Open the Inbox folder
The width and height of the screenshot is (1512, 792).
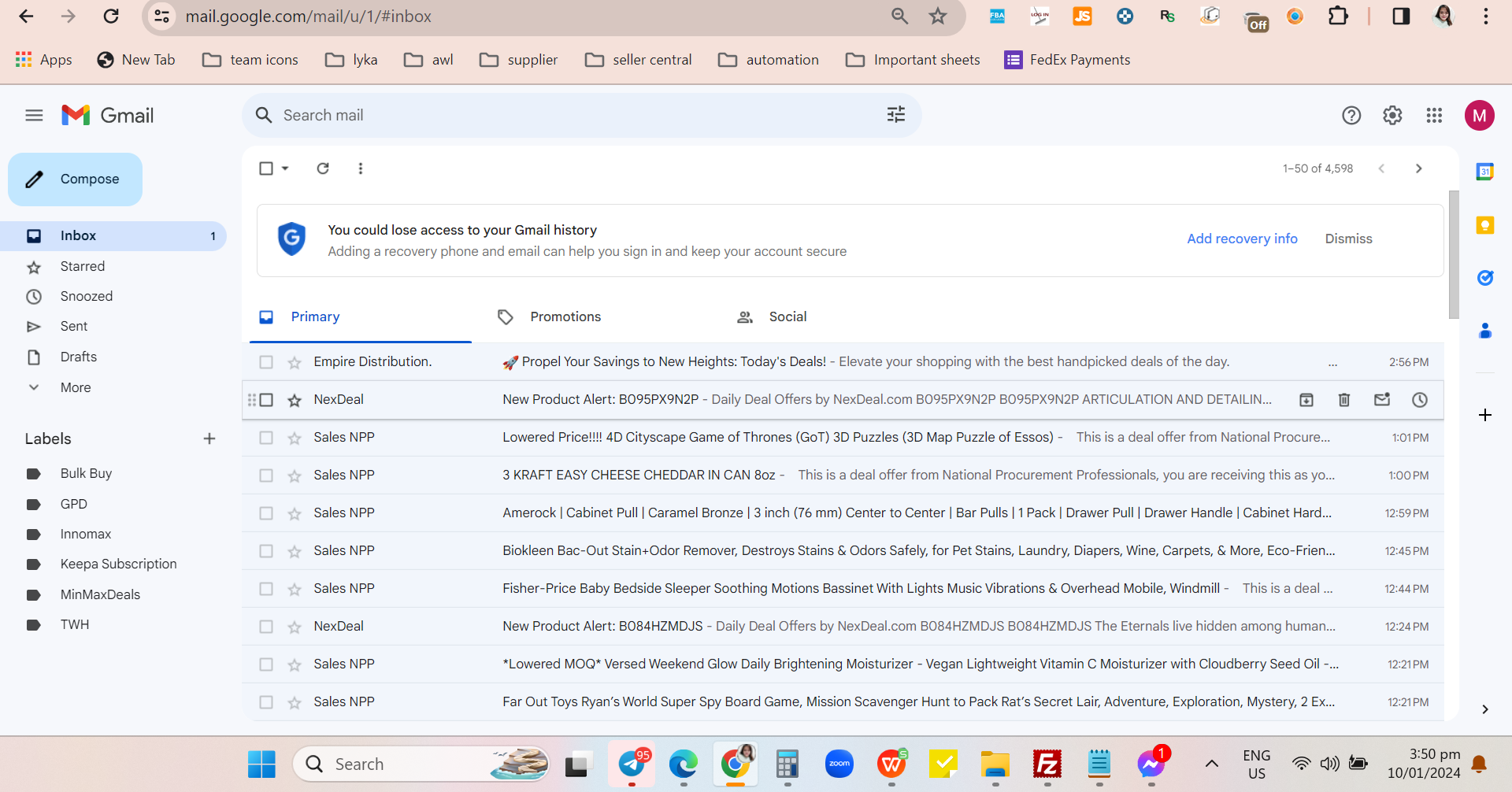tap(113, 236)
